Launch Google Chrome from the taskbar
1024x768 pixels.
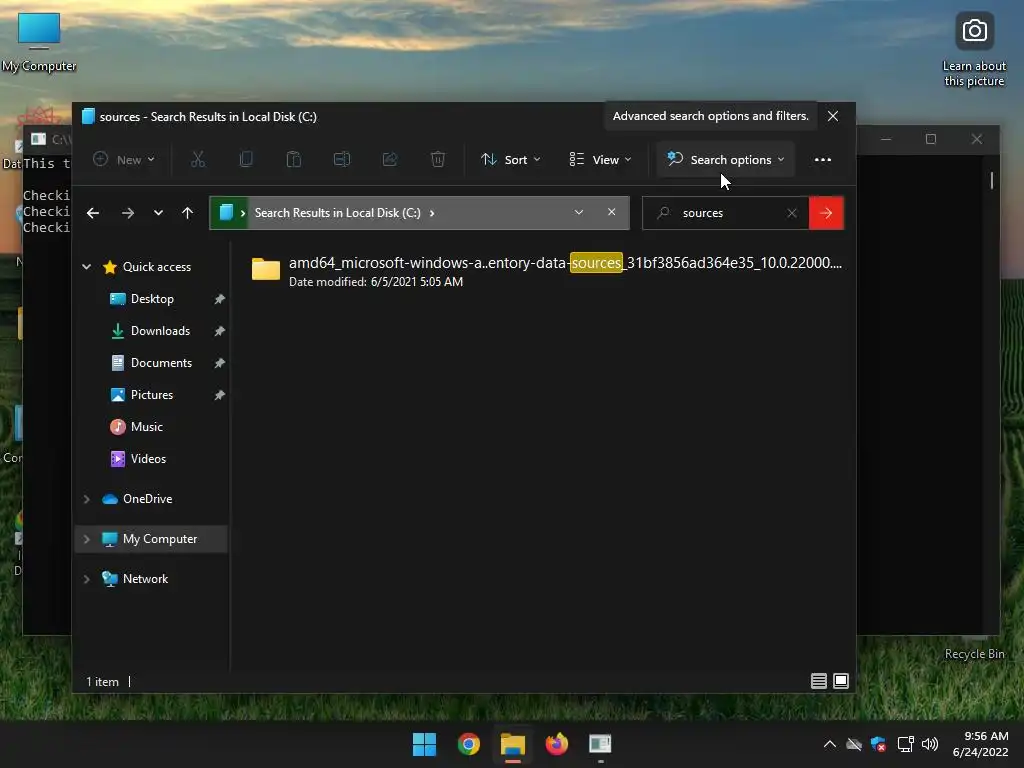coord(468,744)
